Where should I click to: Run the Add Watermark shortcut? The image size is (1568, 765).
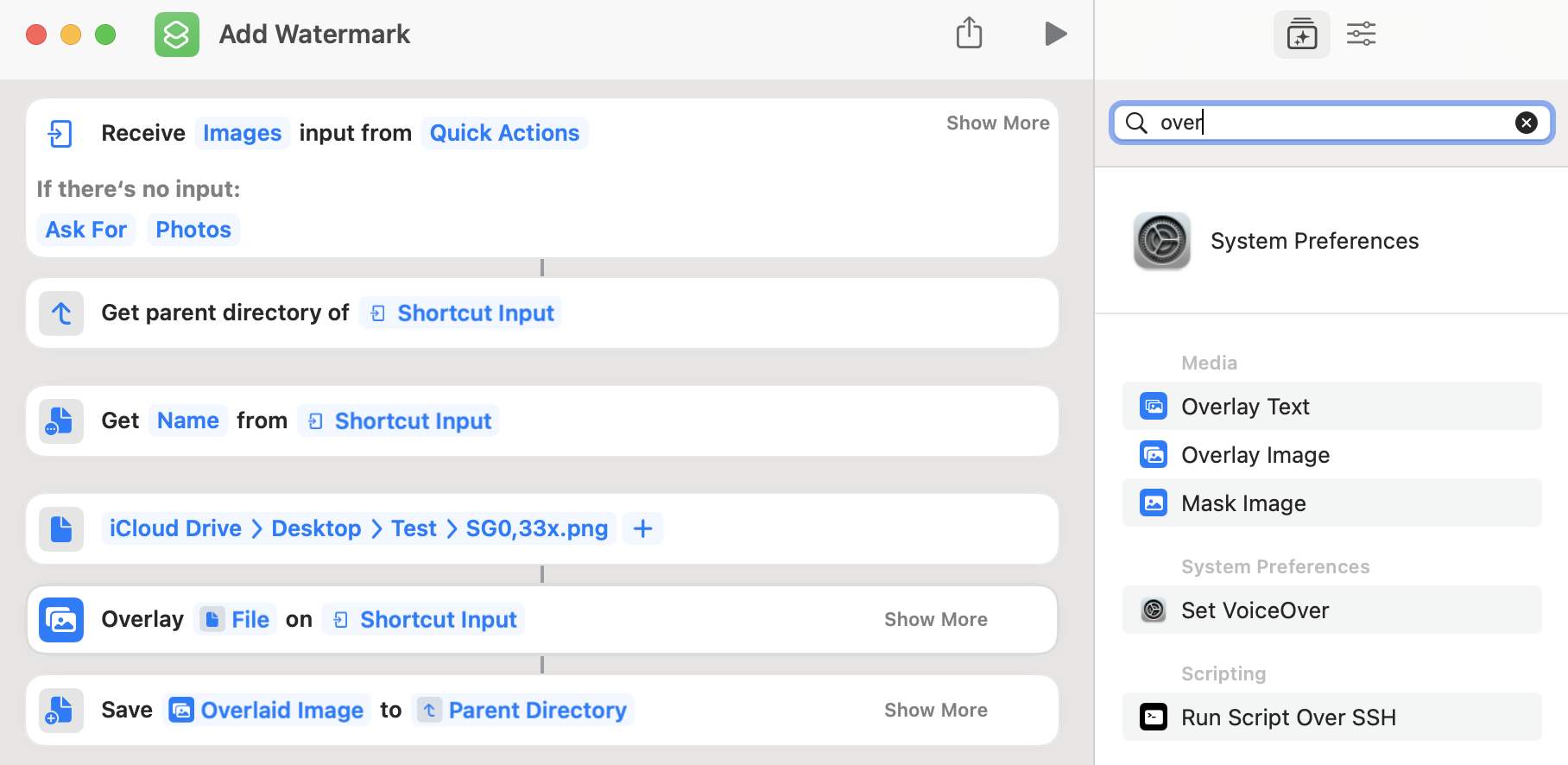click(1055, 35)
